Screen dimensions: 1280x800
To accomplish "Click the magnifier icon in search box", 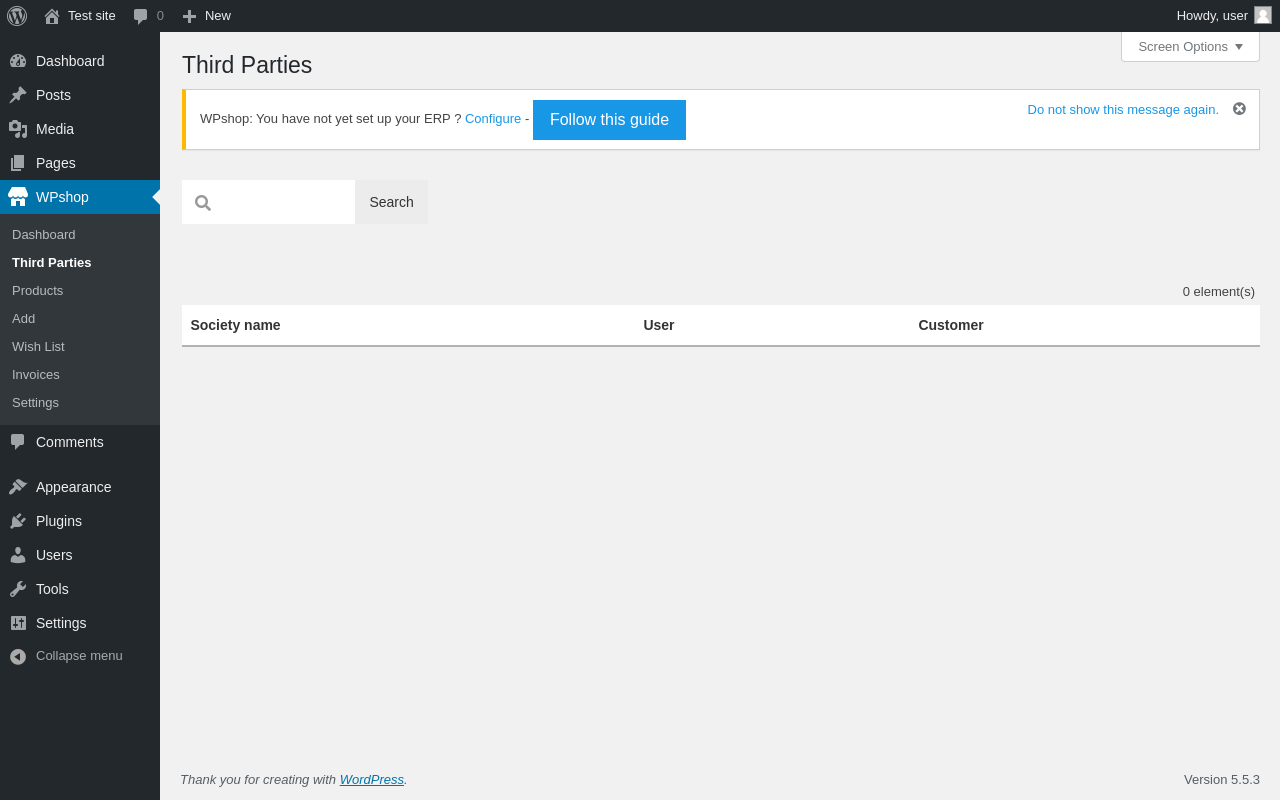I will pyautogui.click(x=203, y=203).
